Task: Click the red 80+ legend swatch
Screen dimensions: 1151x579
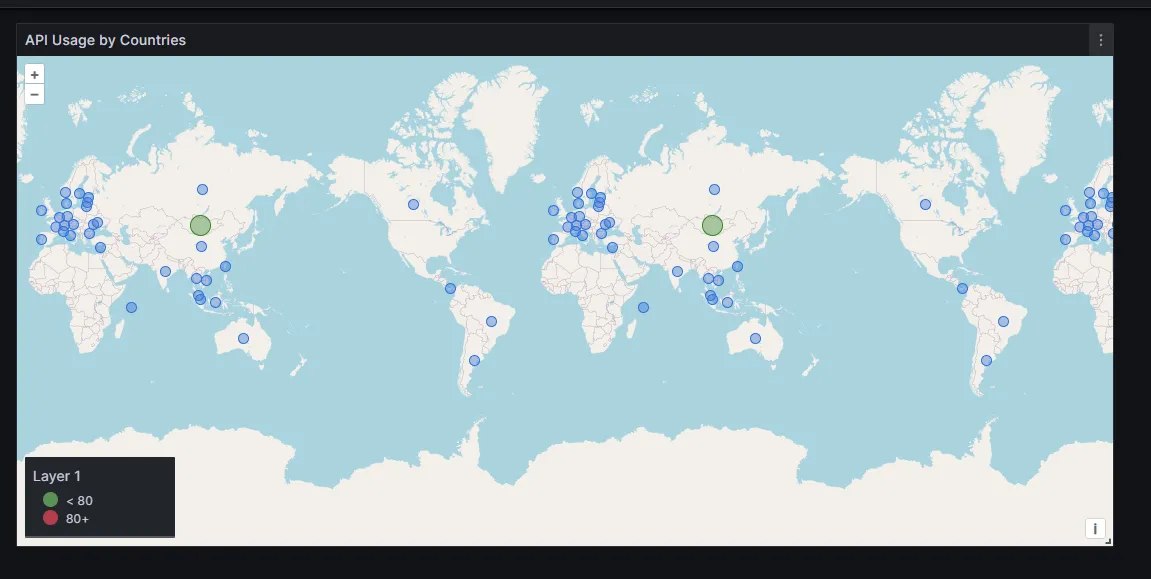Action: (x=48, y=518)
